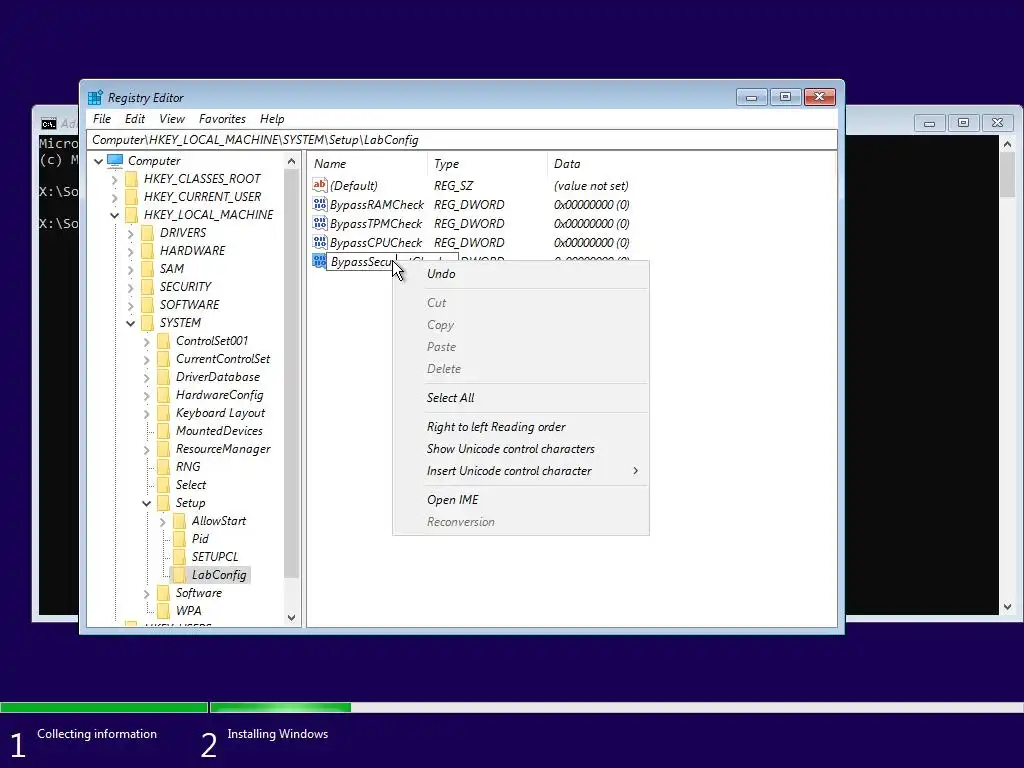Viewport: 1024px width, 768px height.
Task: Click the SETUPCL folder icon
Action: (180, 557)
